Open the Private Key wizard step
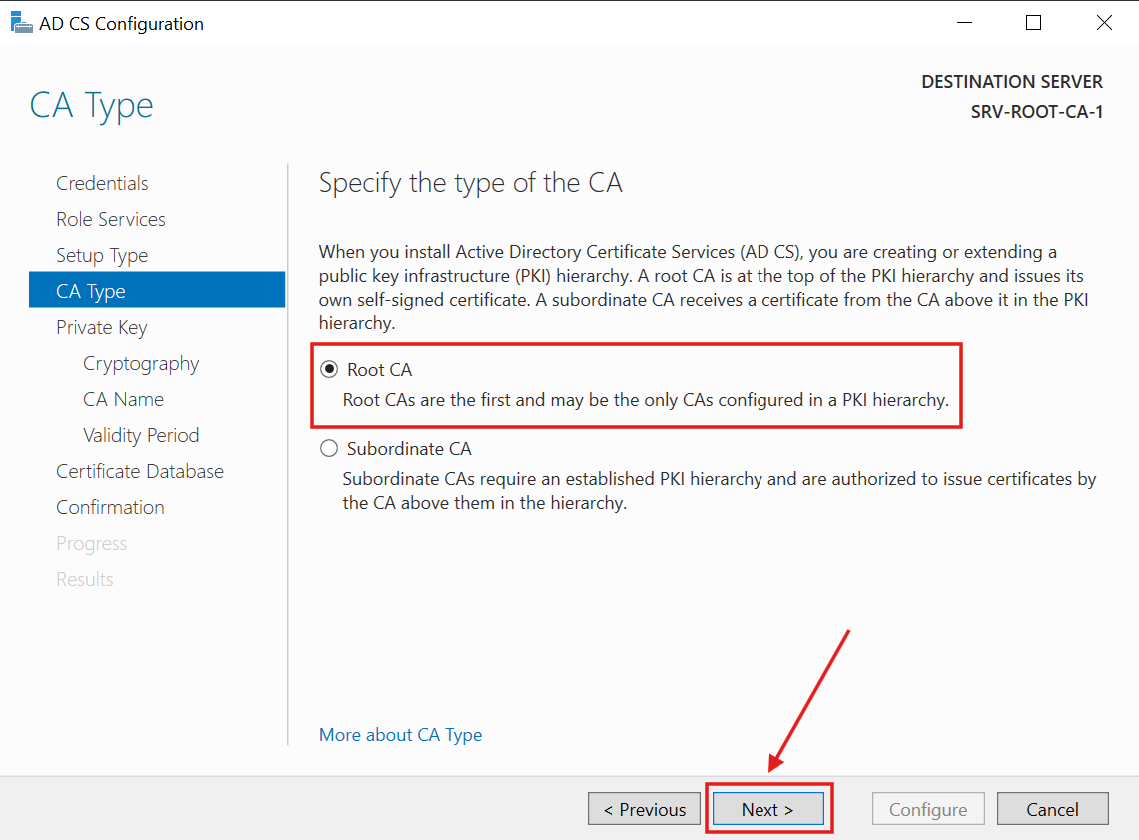Image resolution: width=1139 pixels, height=840 pixels. (101, 327)
